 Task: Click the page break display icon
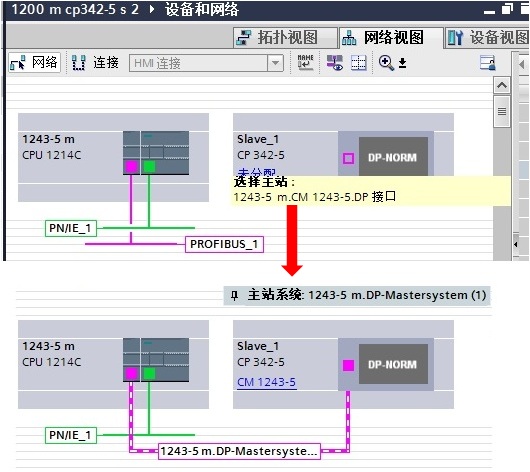tap(358, 63)
